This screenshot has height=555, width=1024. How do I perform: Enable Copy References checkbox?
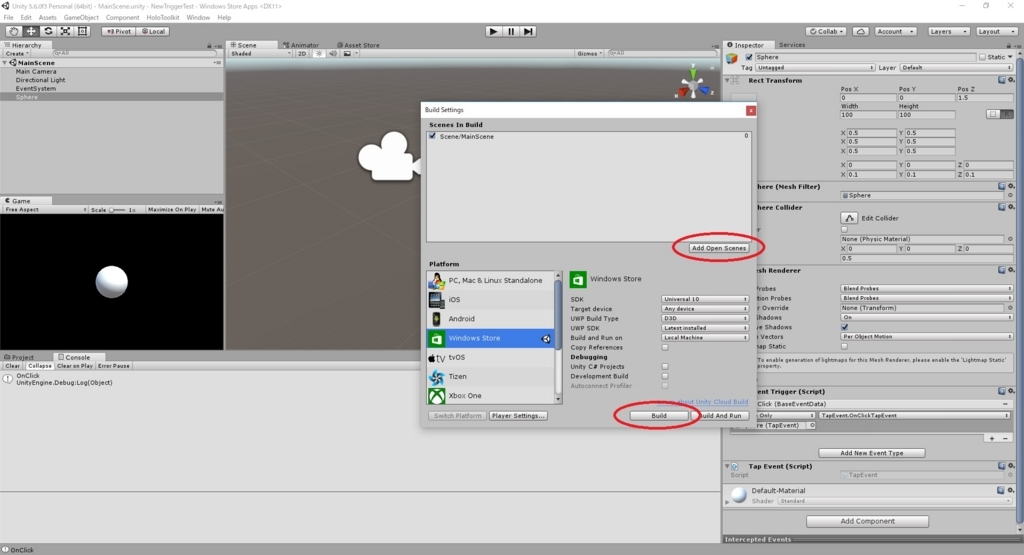click(x=665, y=347)
